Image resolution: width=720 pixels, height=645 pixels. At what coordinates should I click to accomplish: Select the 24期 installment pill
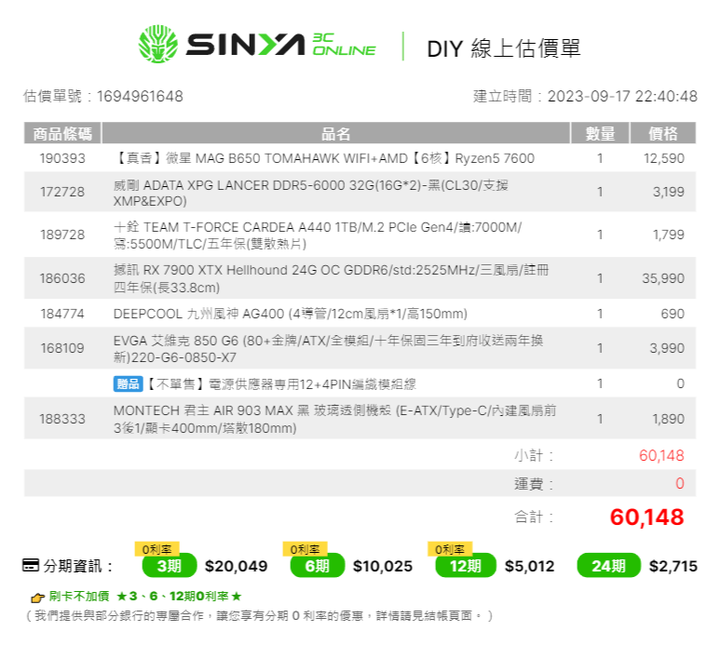pyautogui.click(x=608, y=566)
